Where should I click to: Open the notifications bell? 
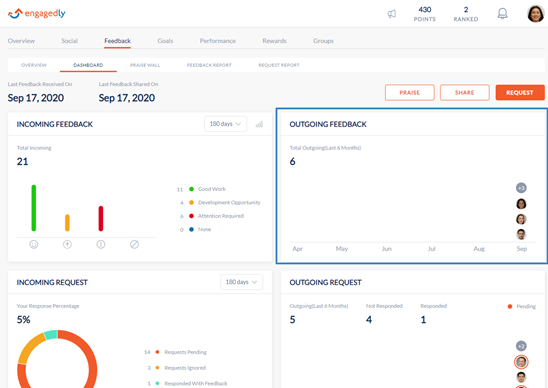pos(502,14)
